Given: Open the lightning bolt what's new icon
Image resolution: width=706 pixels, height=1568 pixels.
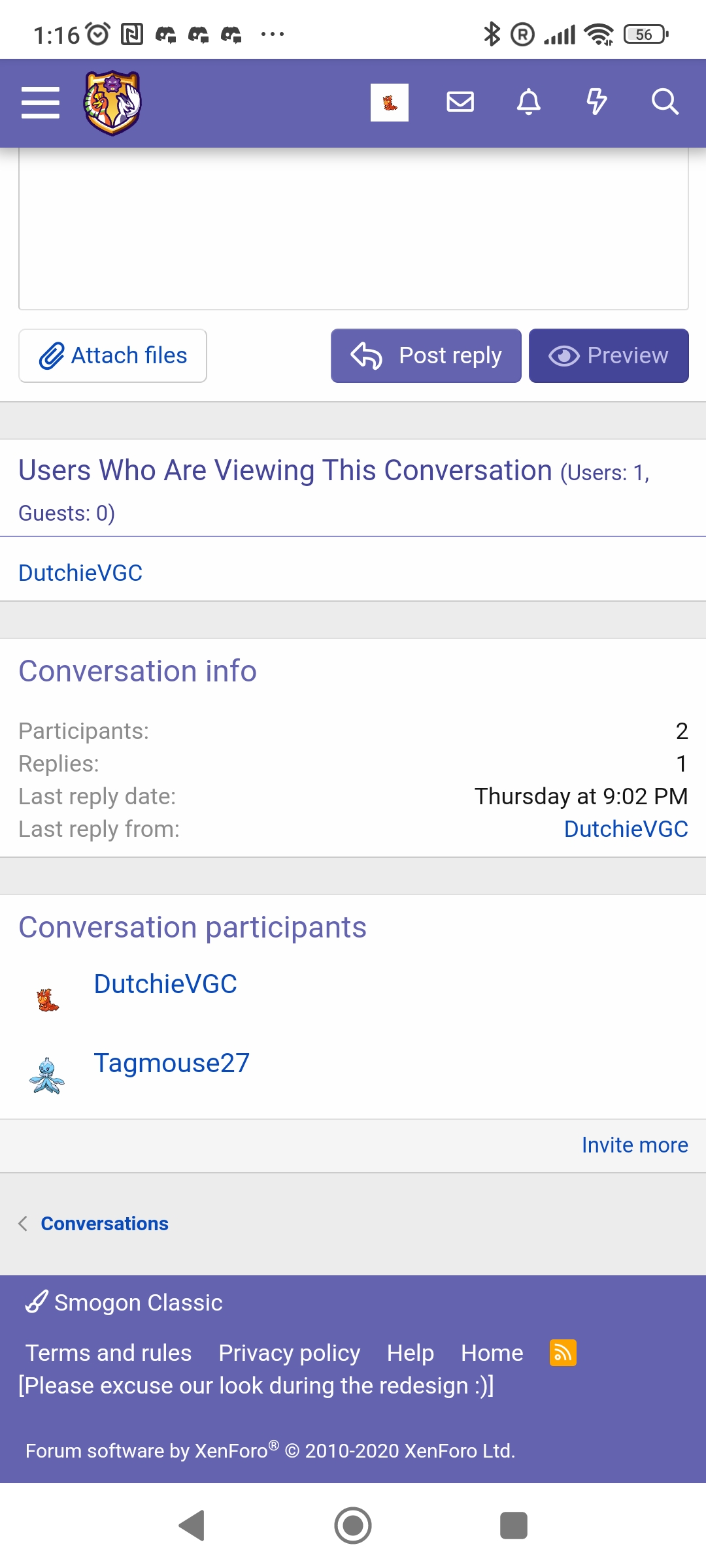Looking at the screenshot, I should click(x=596, y=103).
